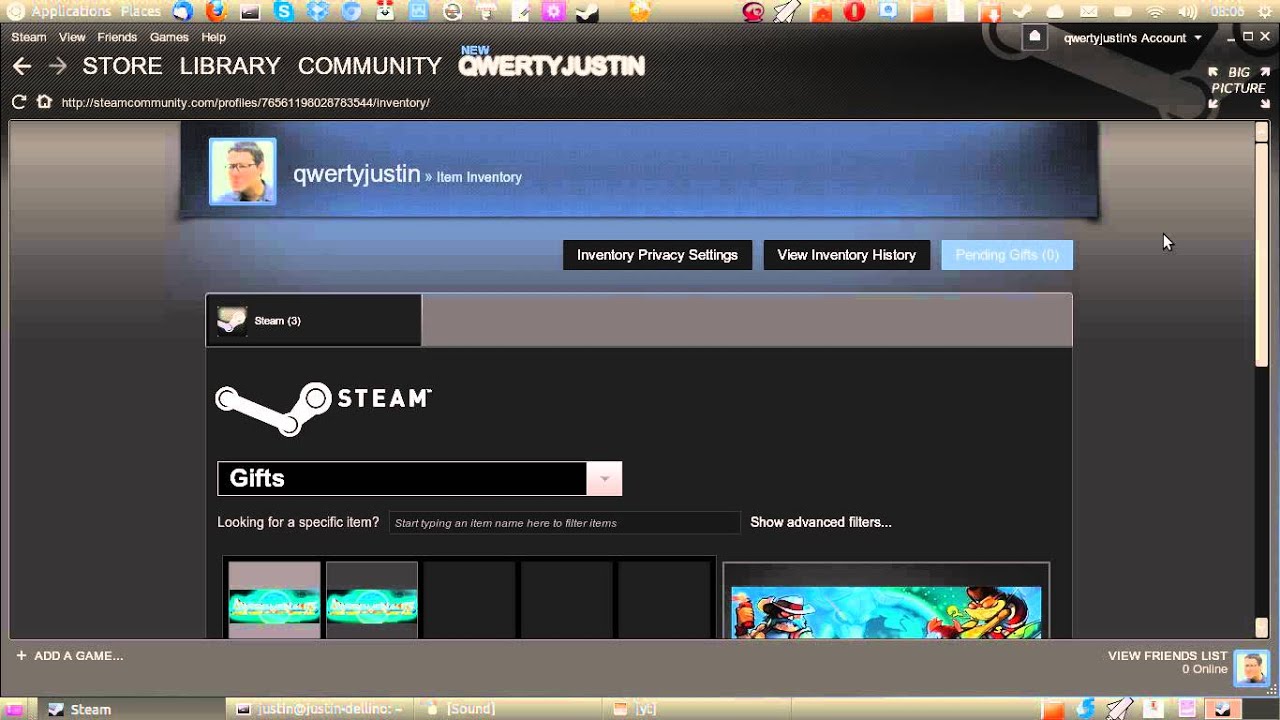Select the Steam (3) inventory tab
The image size is (1280, 720).
point(314,320)
